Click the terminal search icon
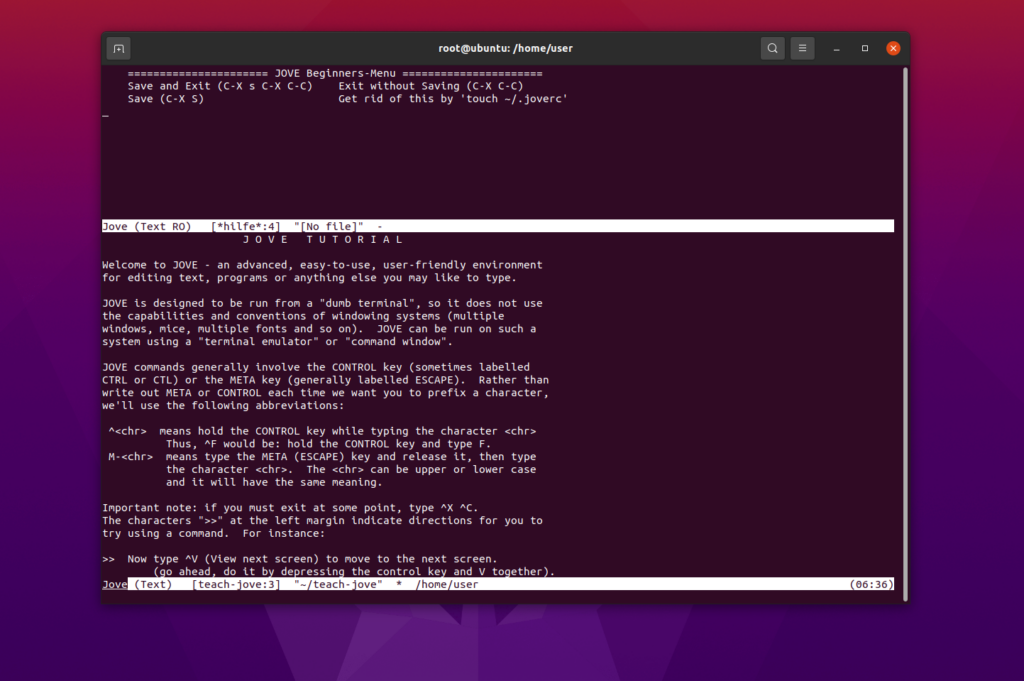This screenshot has width=1024, height=681. [773, 48]
